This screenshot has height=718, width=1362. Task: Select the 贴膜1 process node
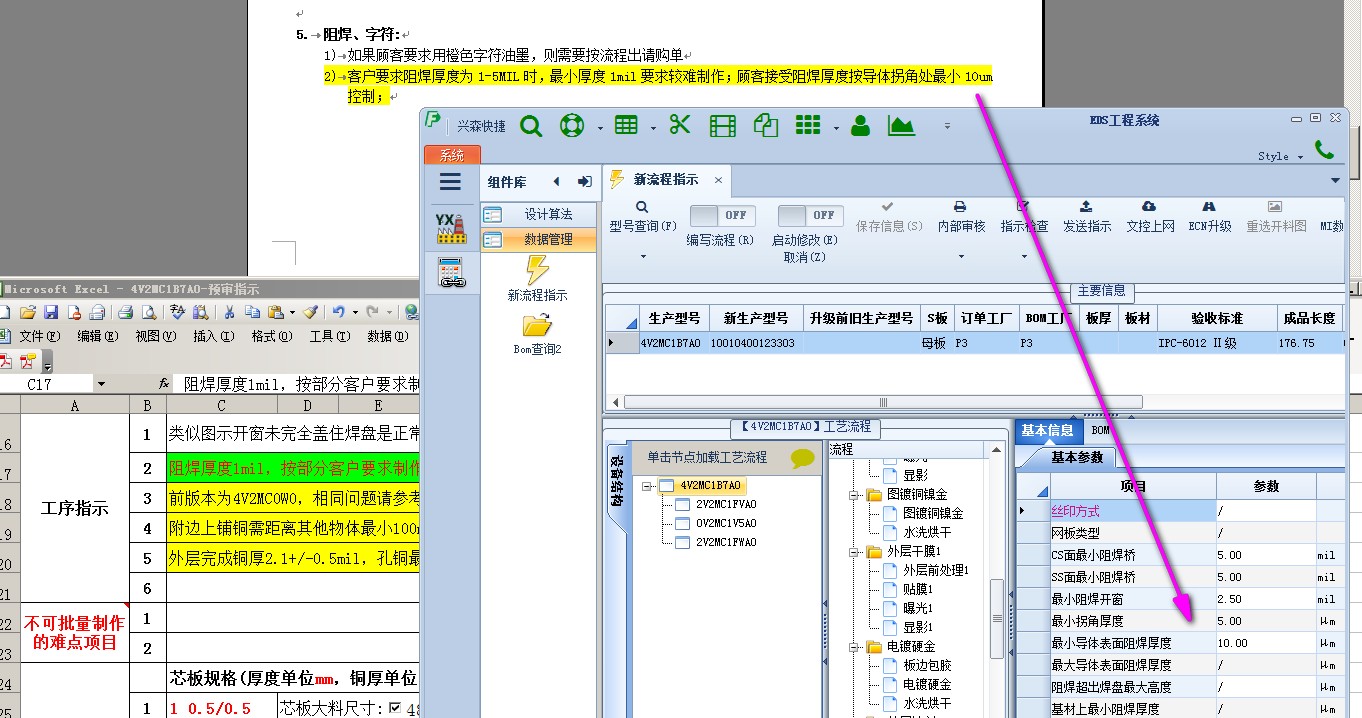click(x=919, y=589)
